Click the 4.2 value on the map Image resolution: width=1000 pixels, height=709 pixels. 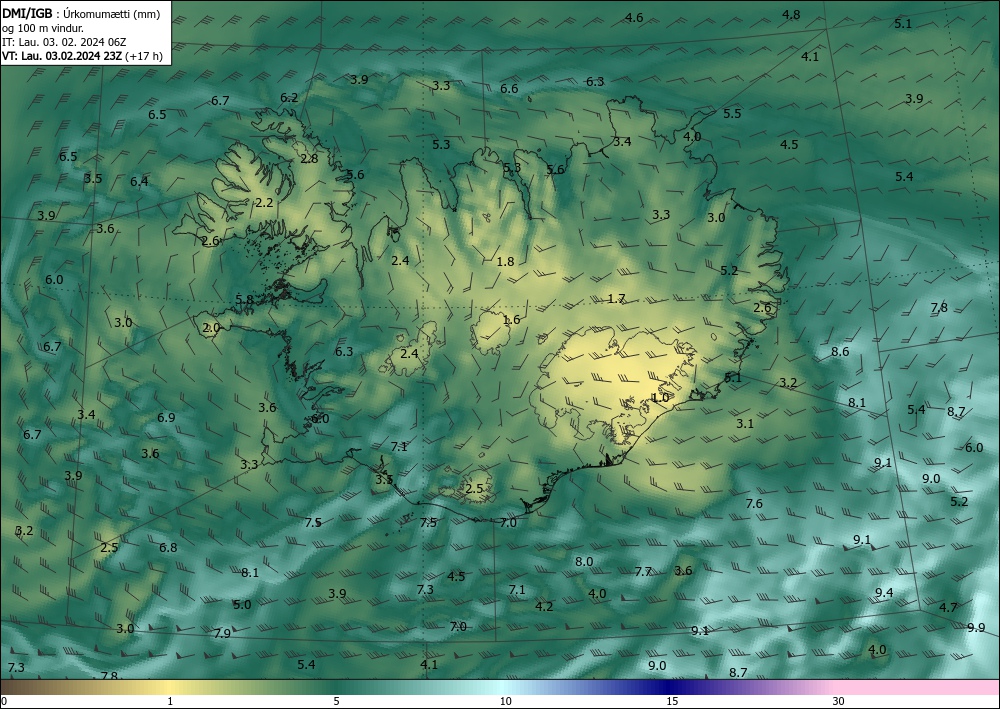[544, 606]
